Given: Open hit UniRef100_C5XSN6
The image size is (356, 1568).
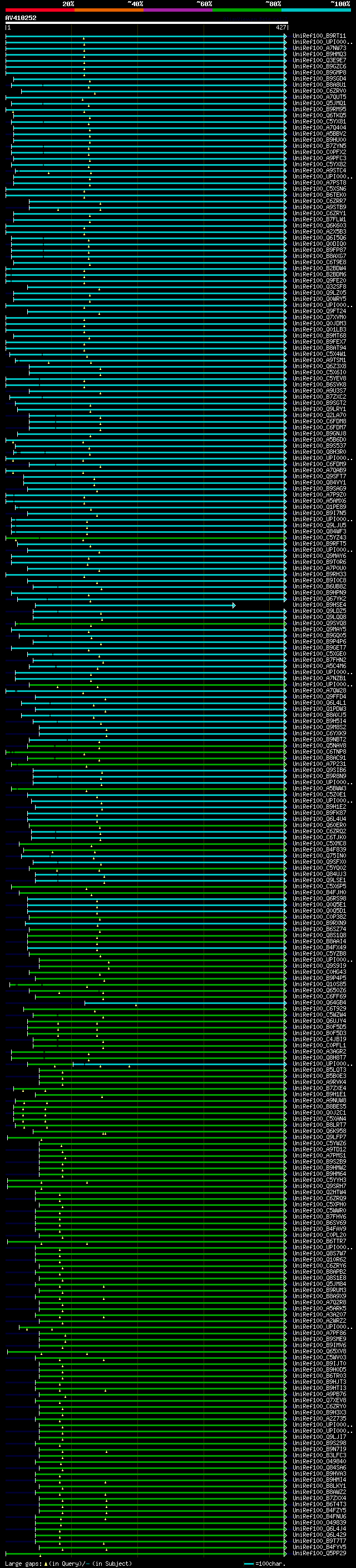Looking at the screenshot, I should pos(319,189).
